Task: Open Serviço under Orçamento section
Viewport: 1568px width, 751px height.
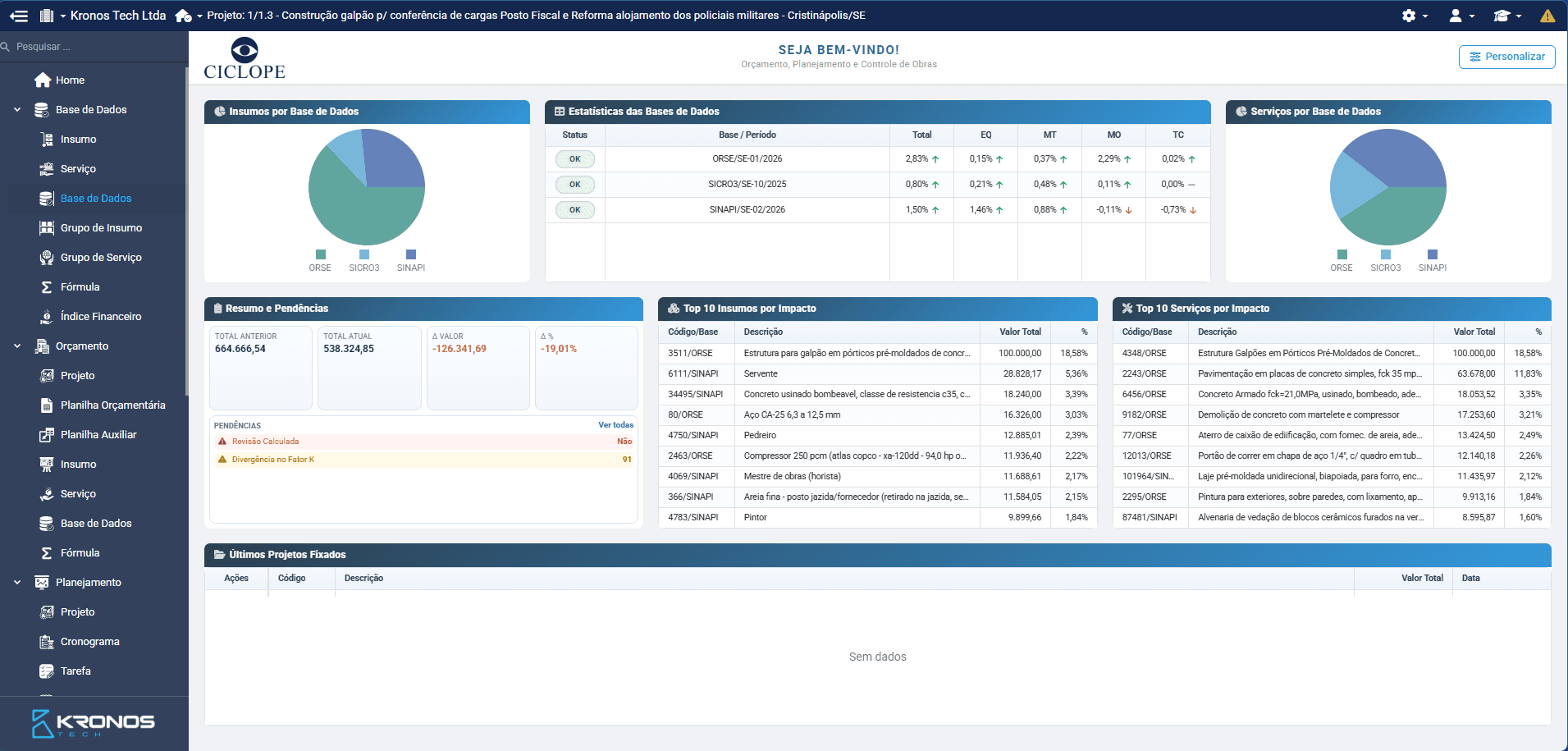Action: click(x=78, y=493)
